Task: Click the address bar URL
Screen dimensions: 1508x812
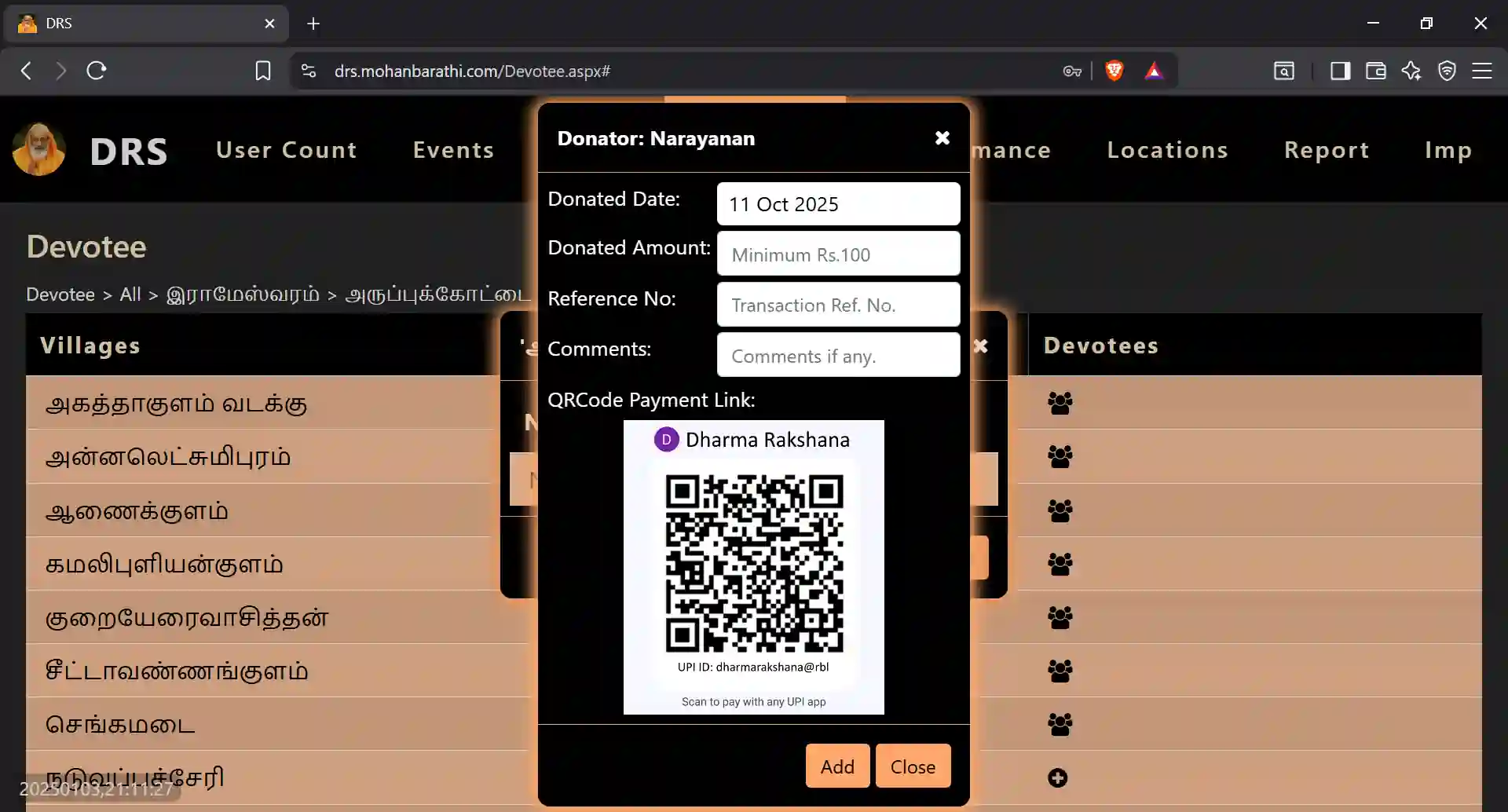Action: (472, 71)
